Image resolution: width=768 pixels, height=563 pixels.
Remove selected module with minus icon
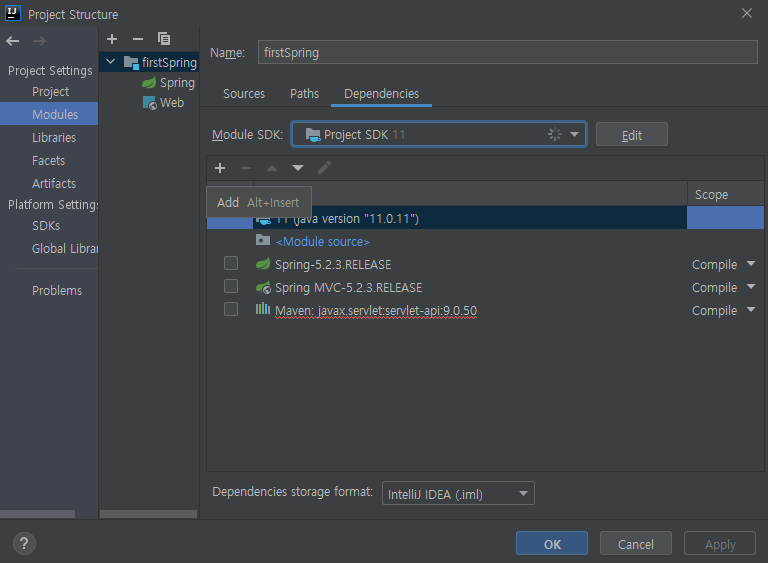tap(138, 39)
